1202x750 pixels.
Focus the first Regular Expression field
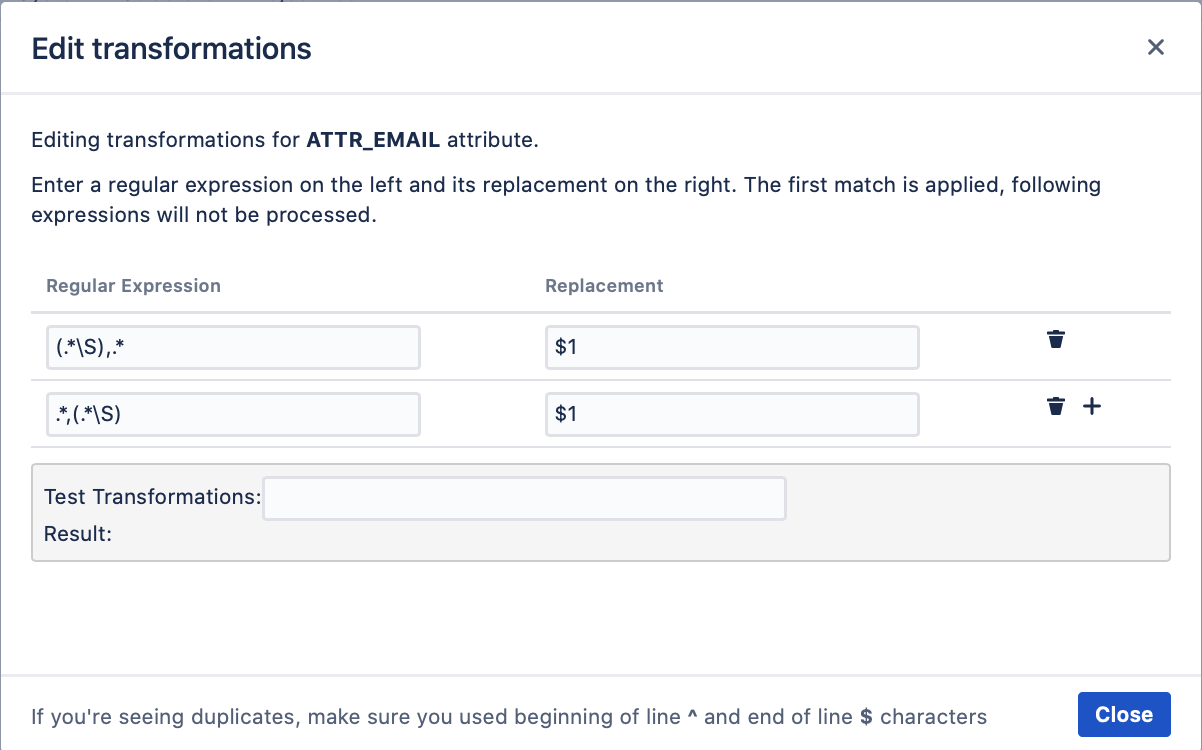click(233, 348)
